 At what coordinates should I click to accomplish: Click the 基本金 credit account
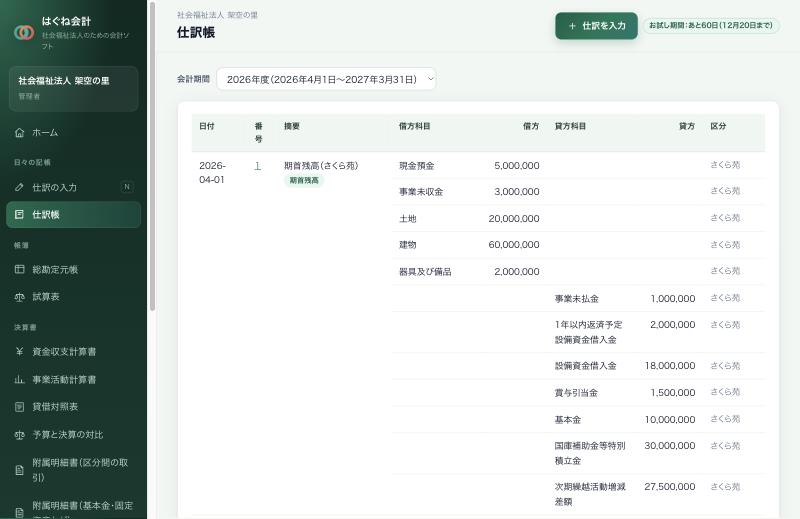pos(568,420)
